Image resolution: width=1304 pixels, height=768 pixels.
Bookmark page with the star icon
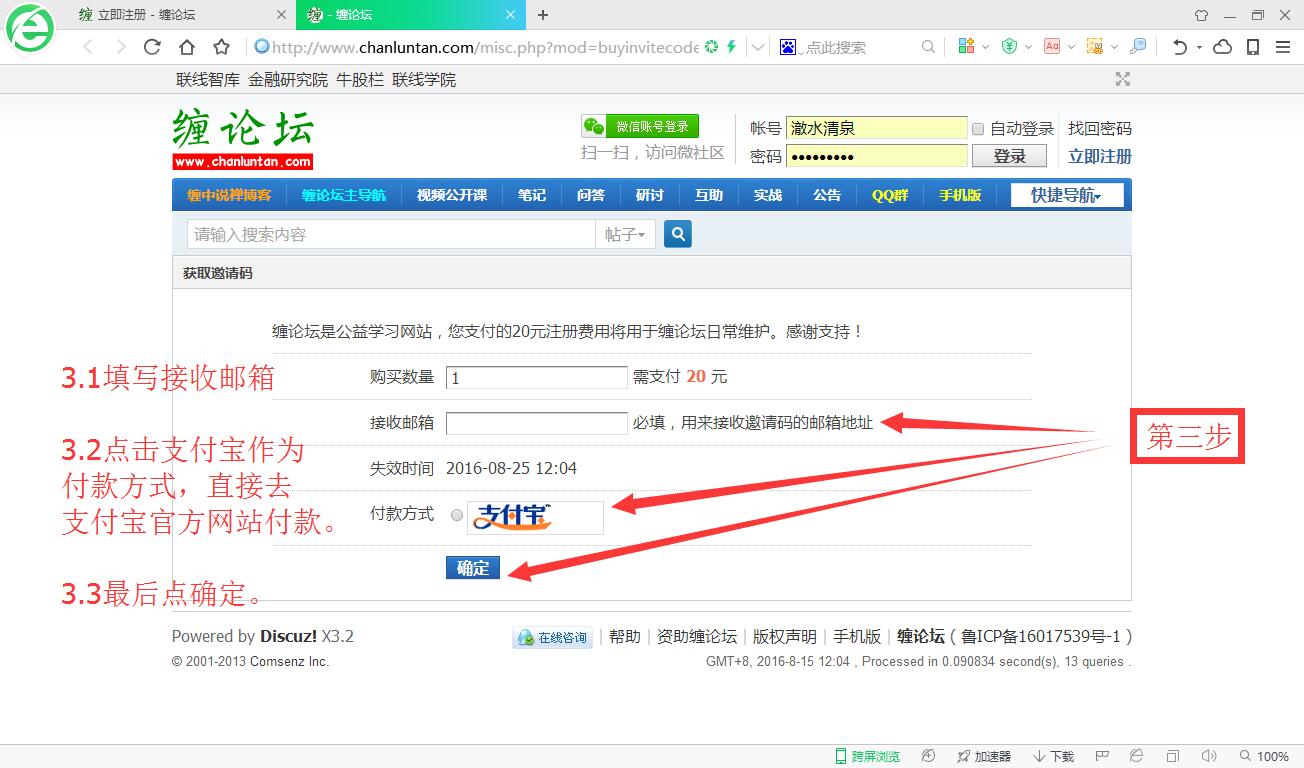click(222, 47)
